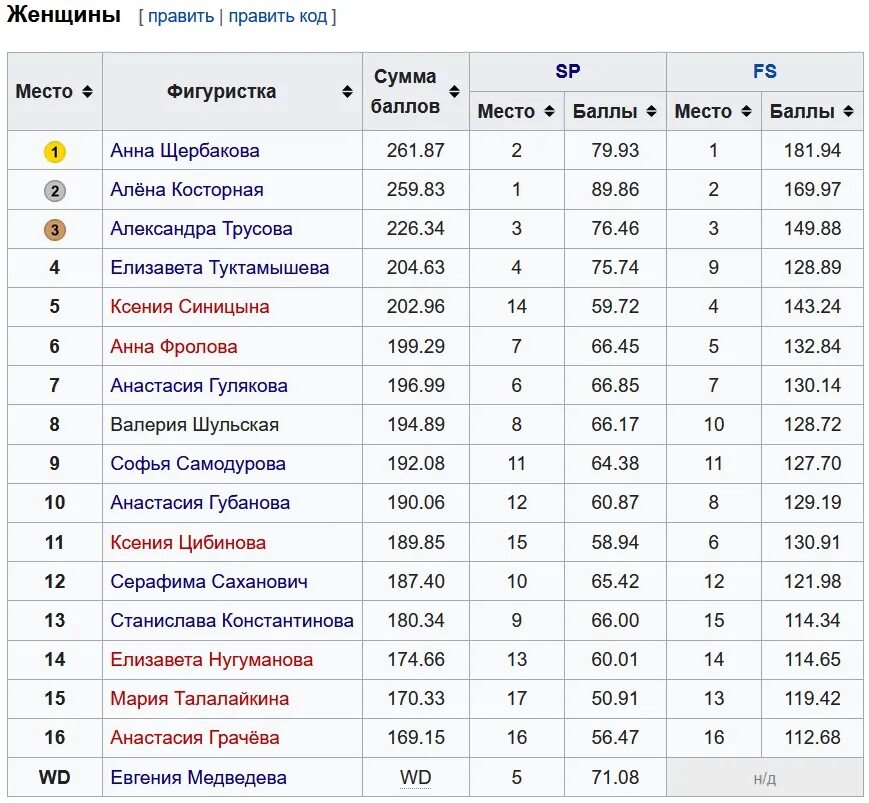The image size is (869, 803).
Task: Click править link next to Женщины
Action: [181, 16]
